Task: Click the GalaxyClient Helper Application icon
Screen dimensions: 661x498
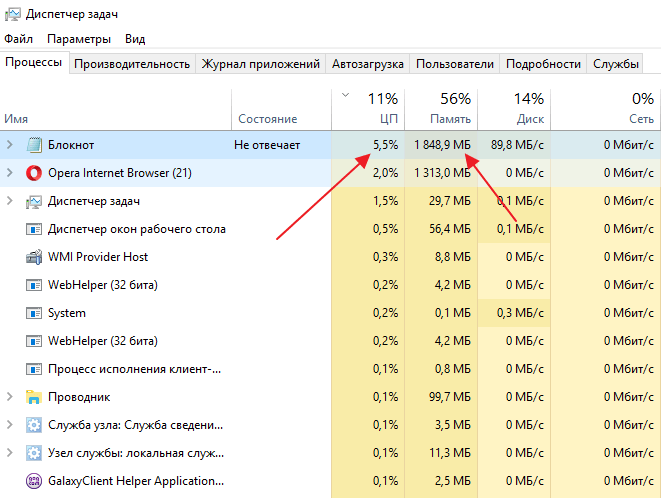Action: [x=34, y=481]
